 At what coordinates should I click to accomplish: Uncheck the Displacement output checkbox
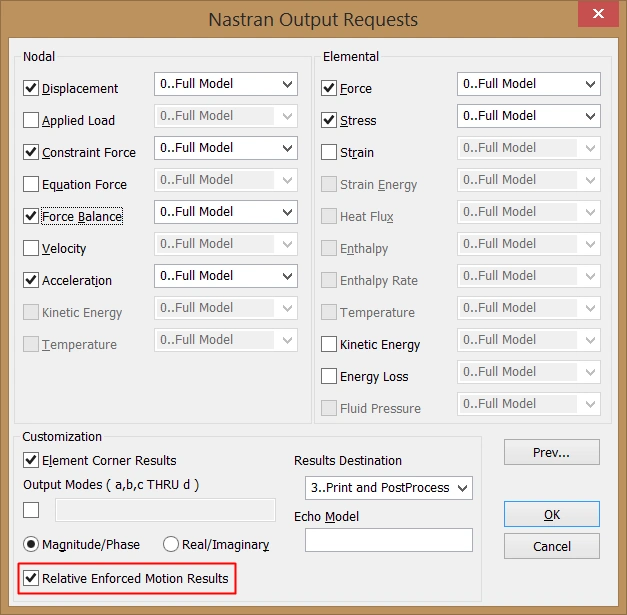[x=31, y=88]
